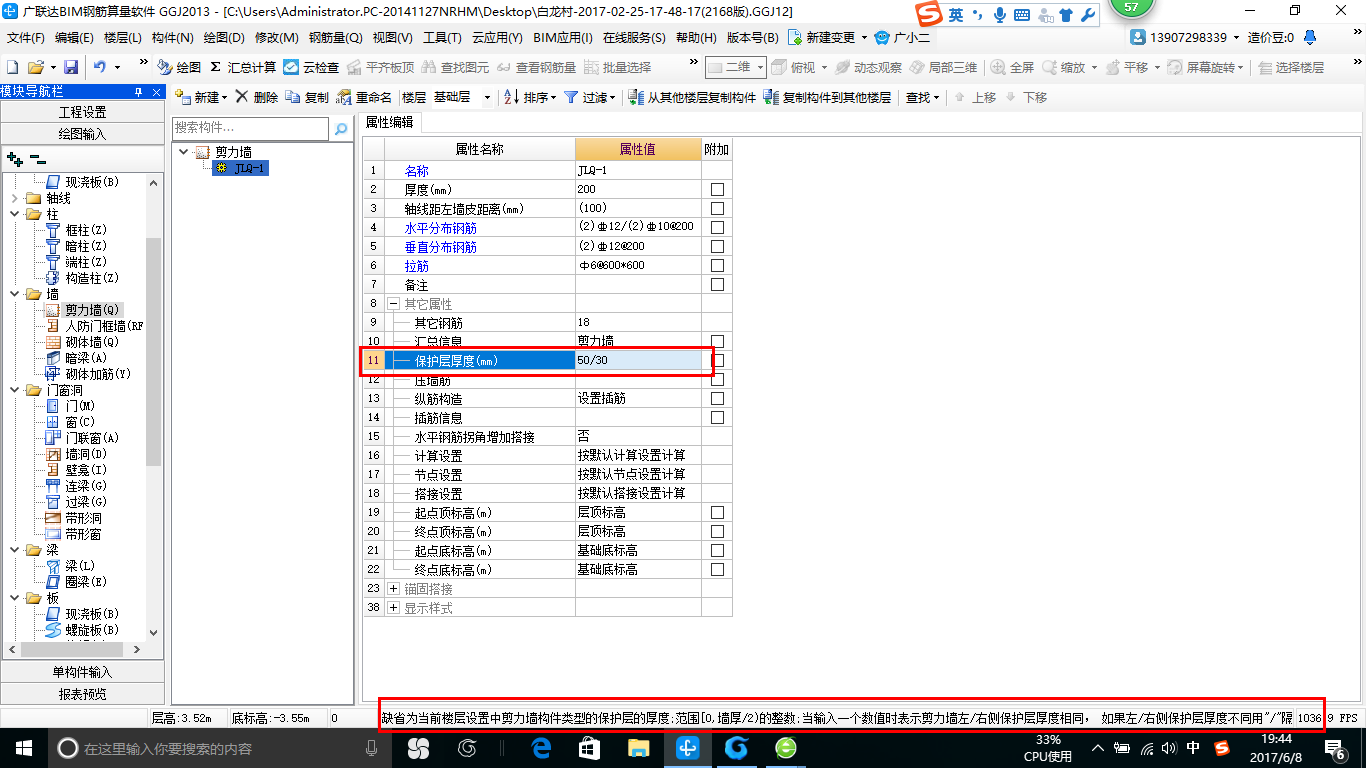
Task: Click the 单构件输入 button
Action: [82, 672]
